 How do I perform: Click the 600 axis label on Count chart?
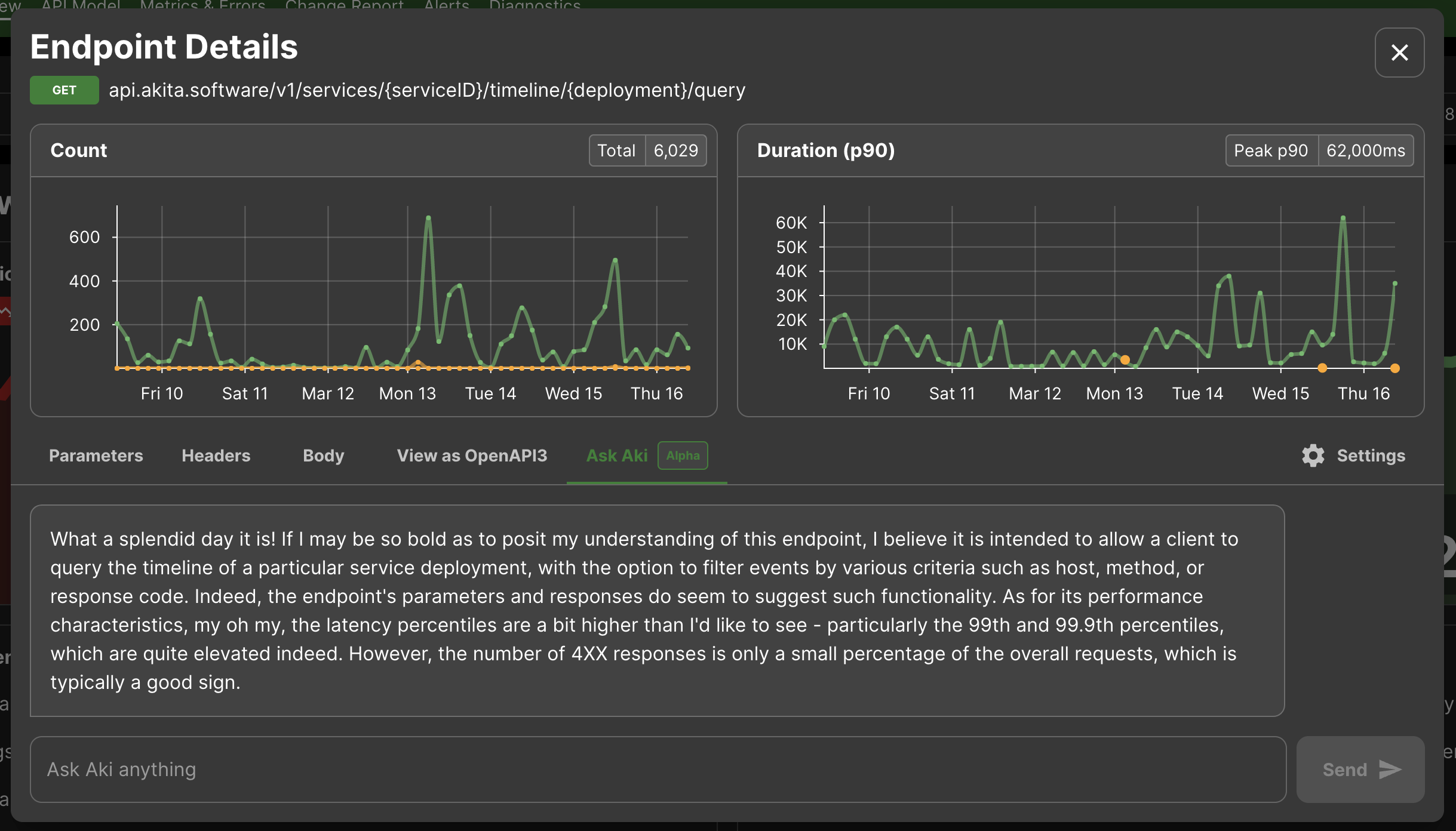pos(84,237)
